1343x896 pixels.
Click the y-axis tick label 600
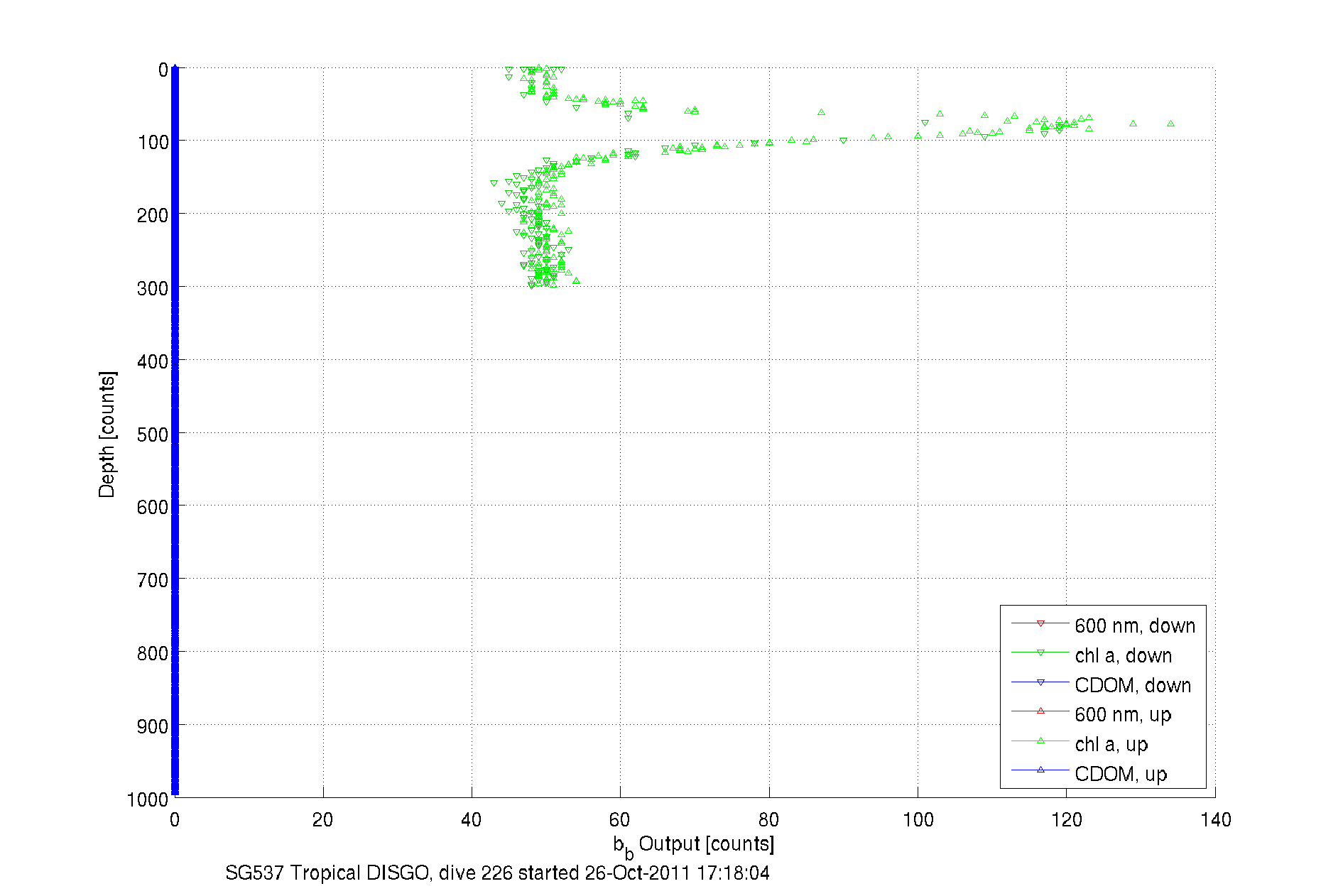click(x=153, y=507)
